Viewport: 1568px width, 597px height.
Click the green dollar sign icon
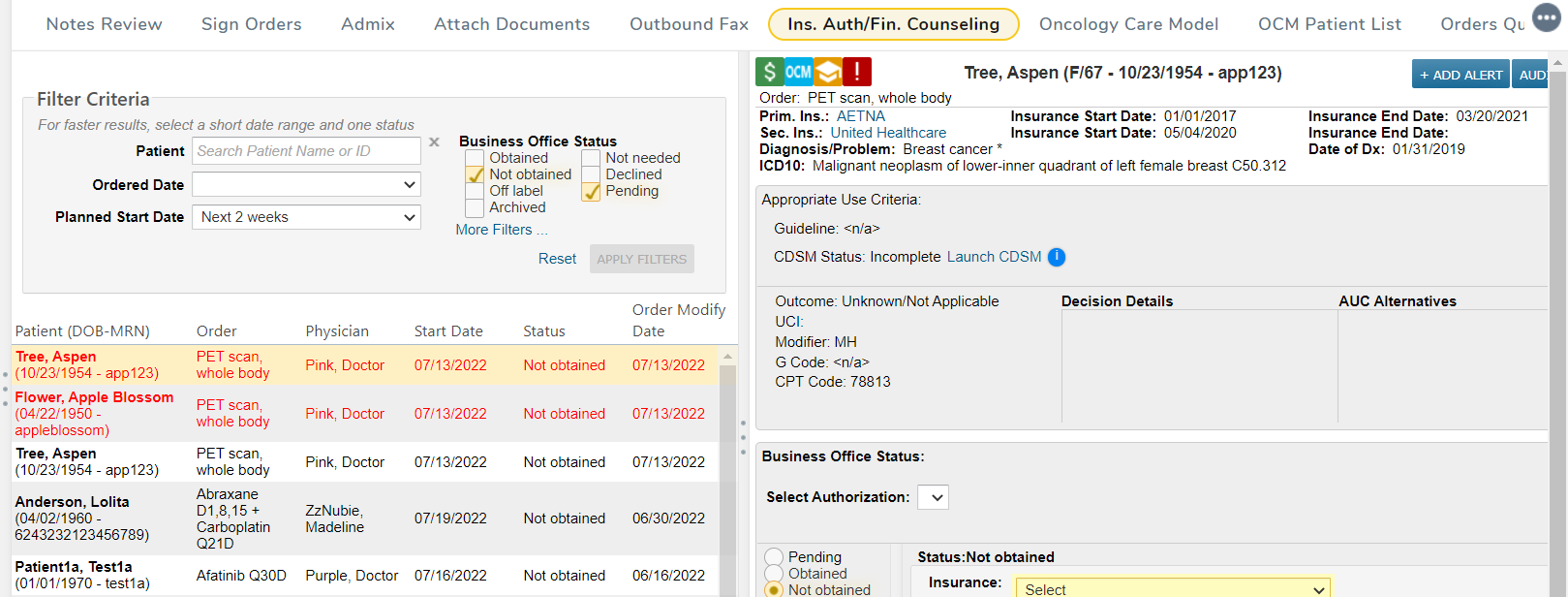click(x=769, y=72)
